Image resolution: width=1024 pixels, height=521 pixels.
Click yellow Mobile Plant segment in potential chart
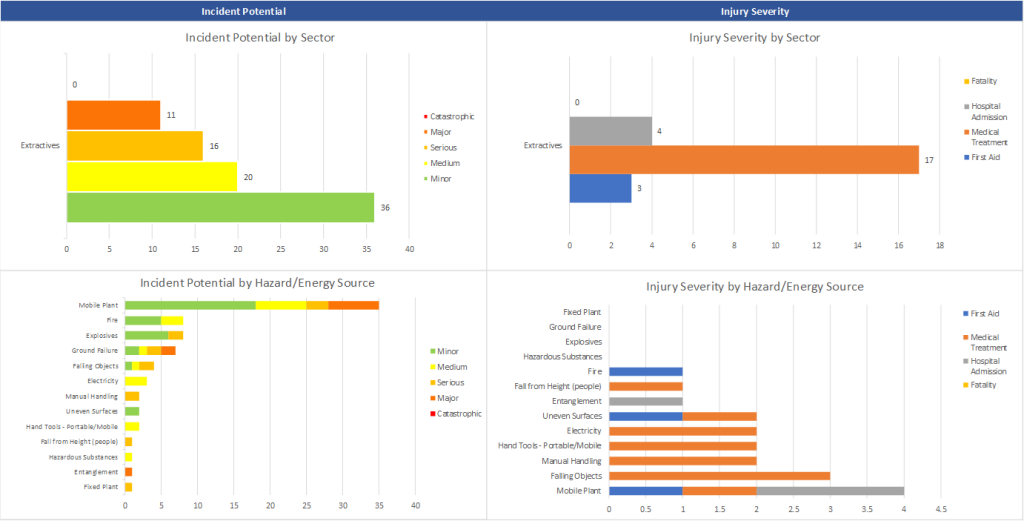coord(281,305)
